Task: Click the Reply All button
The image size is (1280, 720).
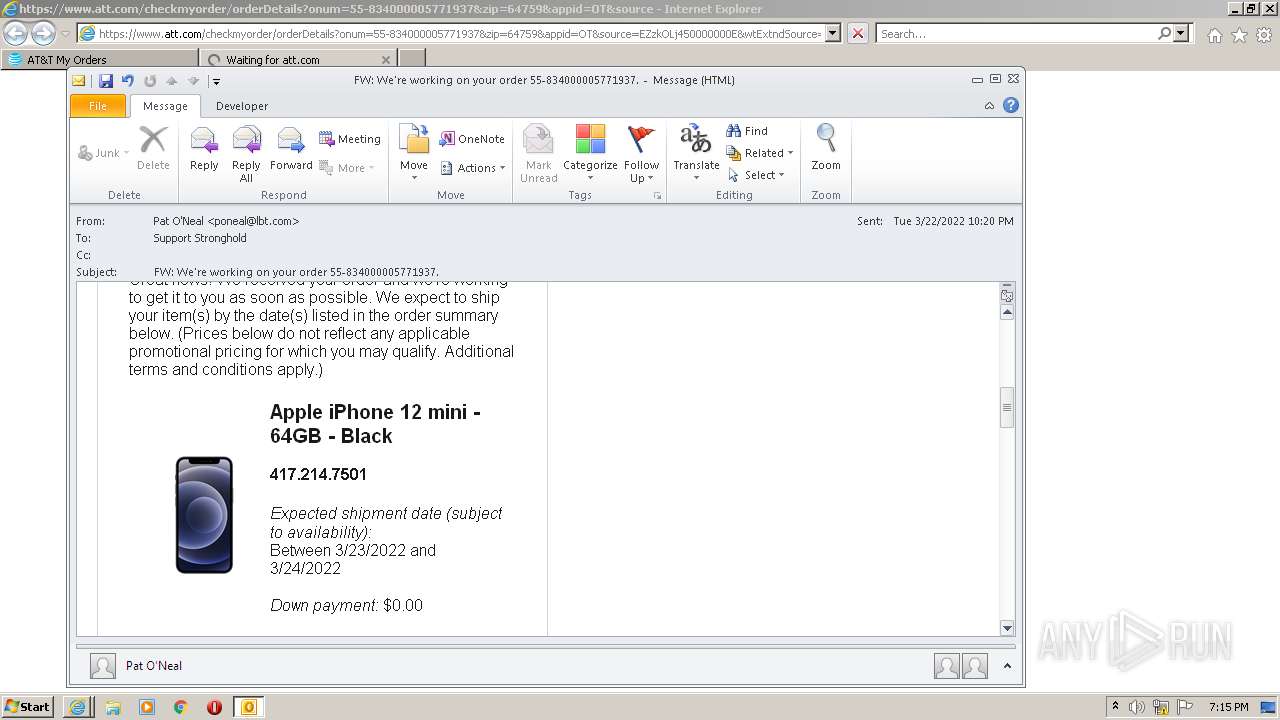Action: click(x=246, y=154)
